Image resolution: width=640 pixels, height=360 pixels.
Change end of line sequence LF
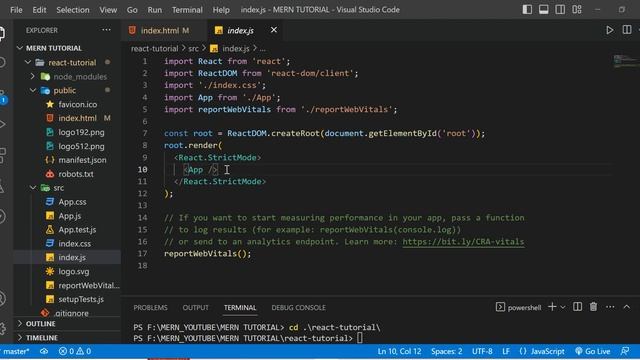tap(506, 351)
